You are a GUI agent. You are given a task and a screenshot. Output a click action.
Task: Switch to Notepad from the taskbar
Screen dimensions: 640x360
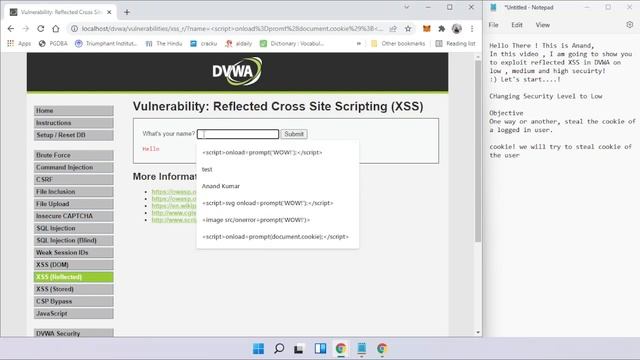[x=362, y=349]
